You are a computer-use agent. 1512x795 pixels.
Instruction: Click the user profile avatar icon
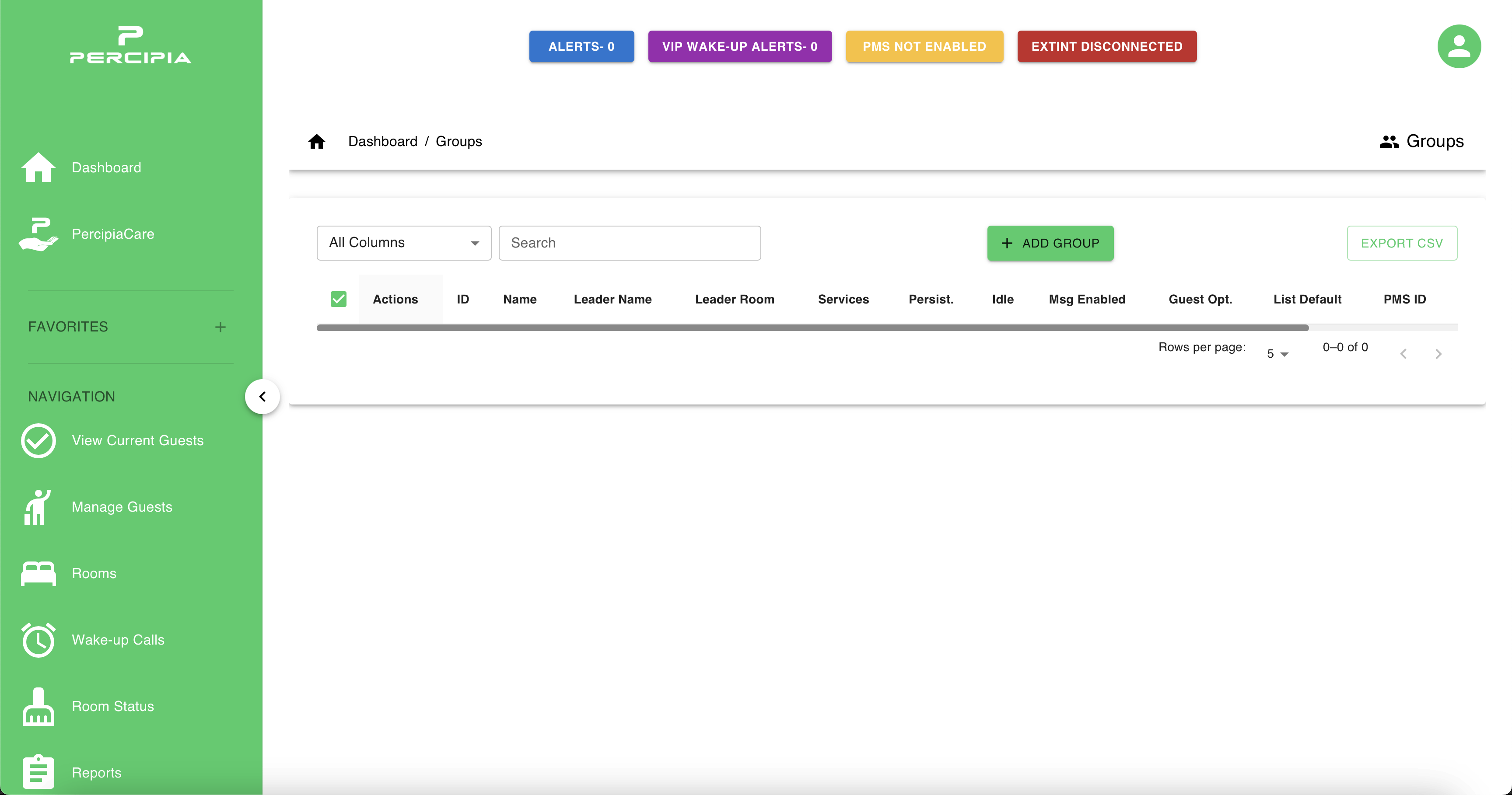coord(1459,46)
